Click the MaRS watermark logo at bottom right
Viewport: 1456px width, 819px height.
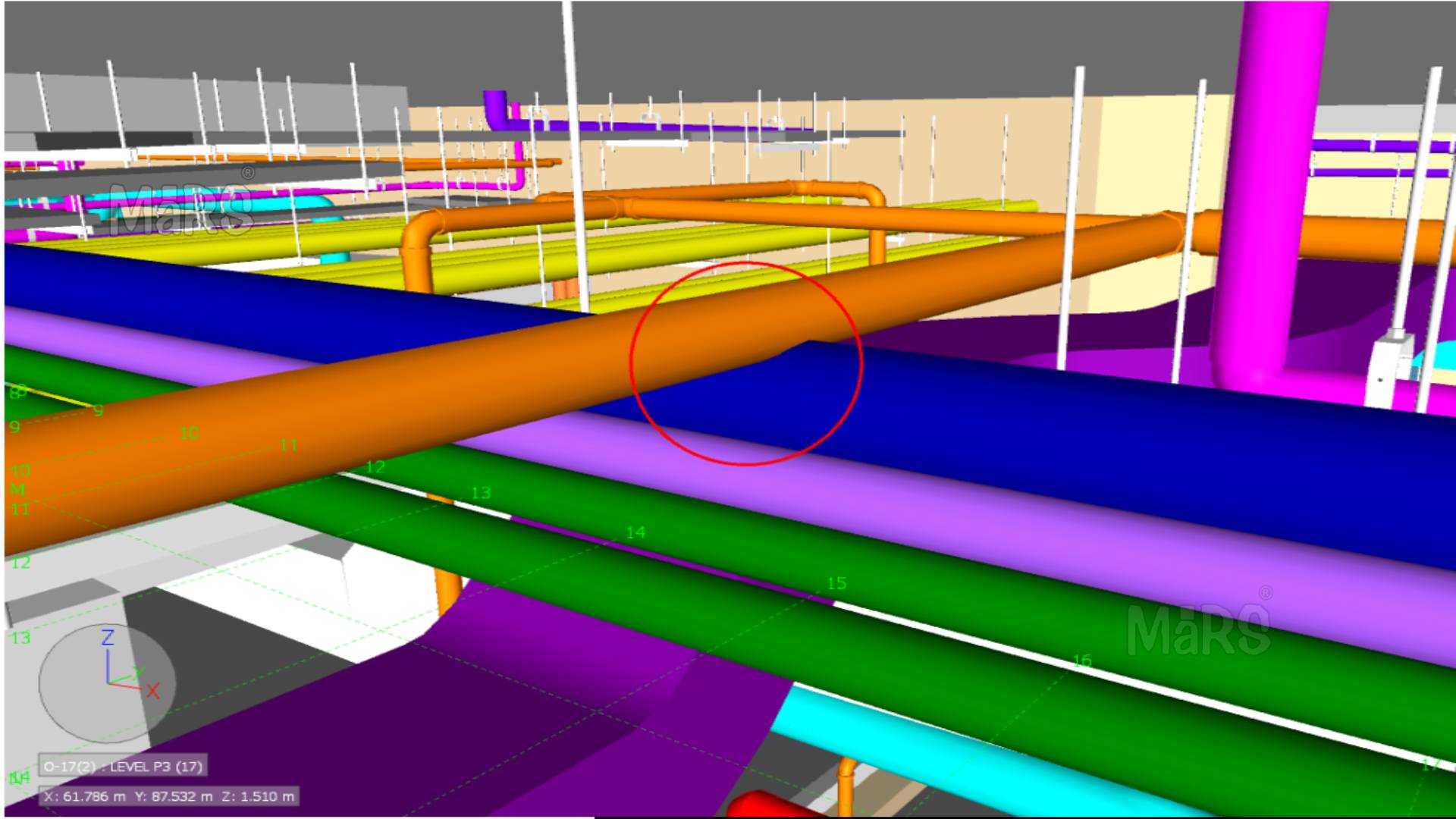pos(1198,628)
